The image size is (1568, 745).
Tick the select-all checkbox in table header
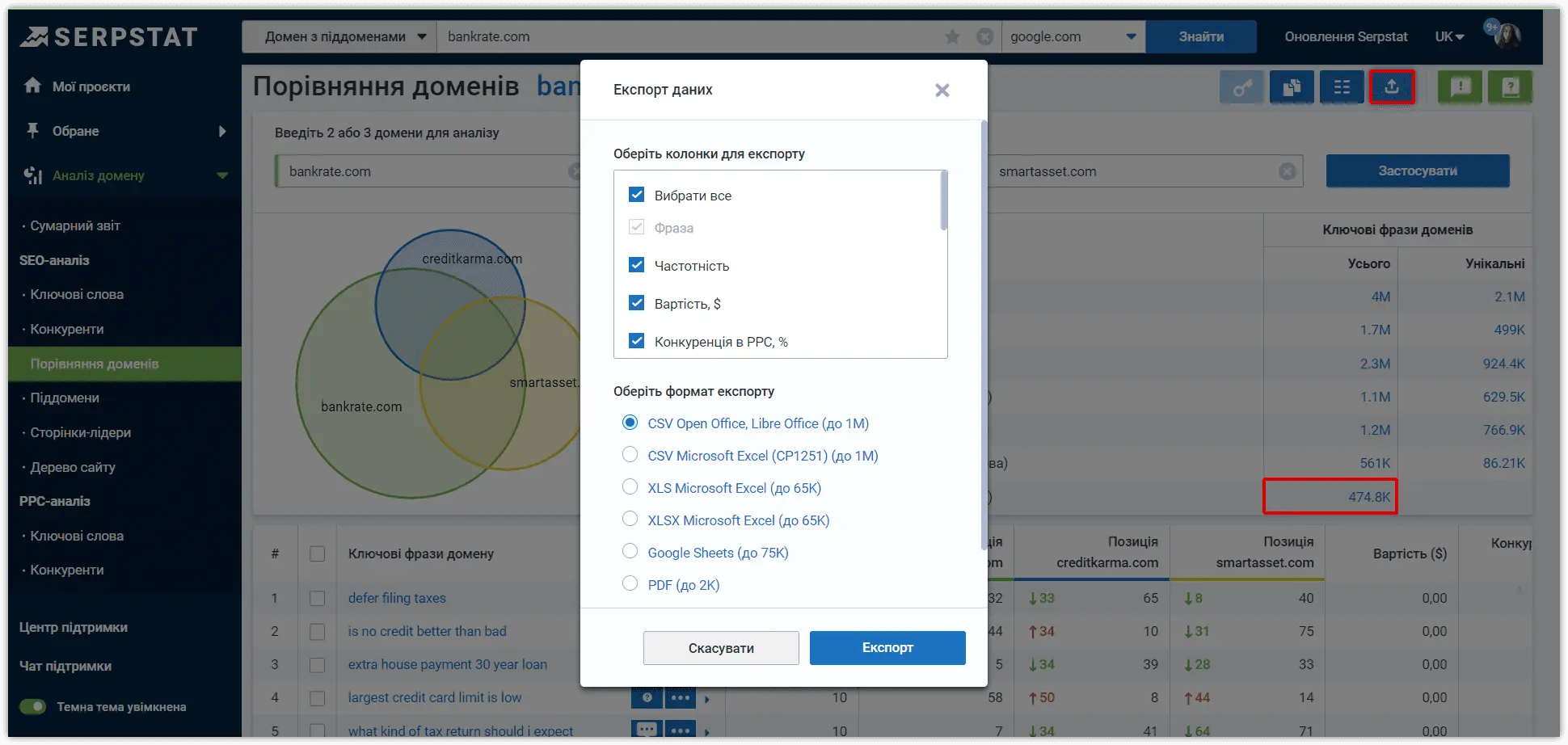click(317, 553)
